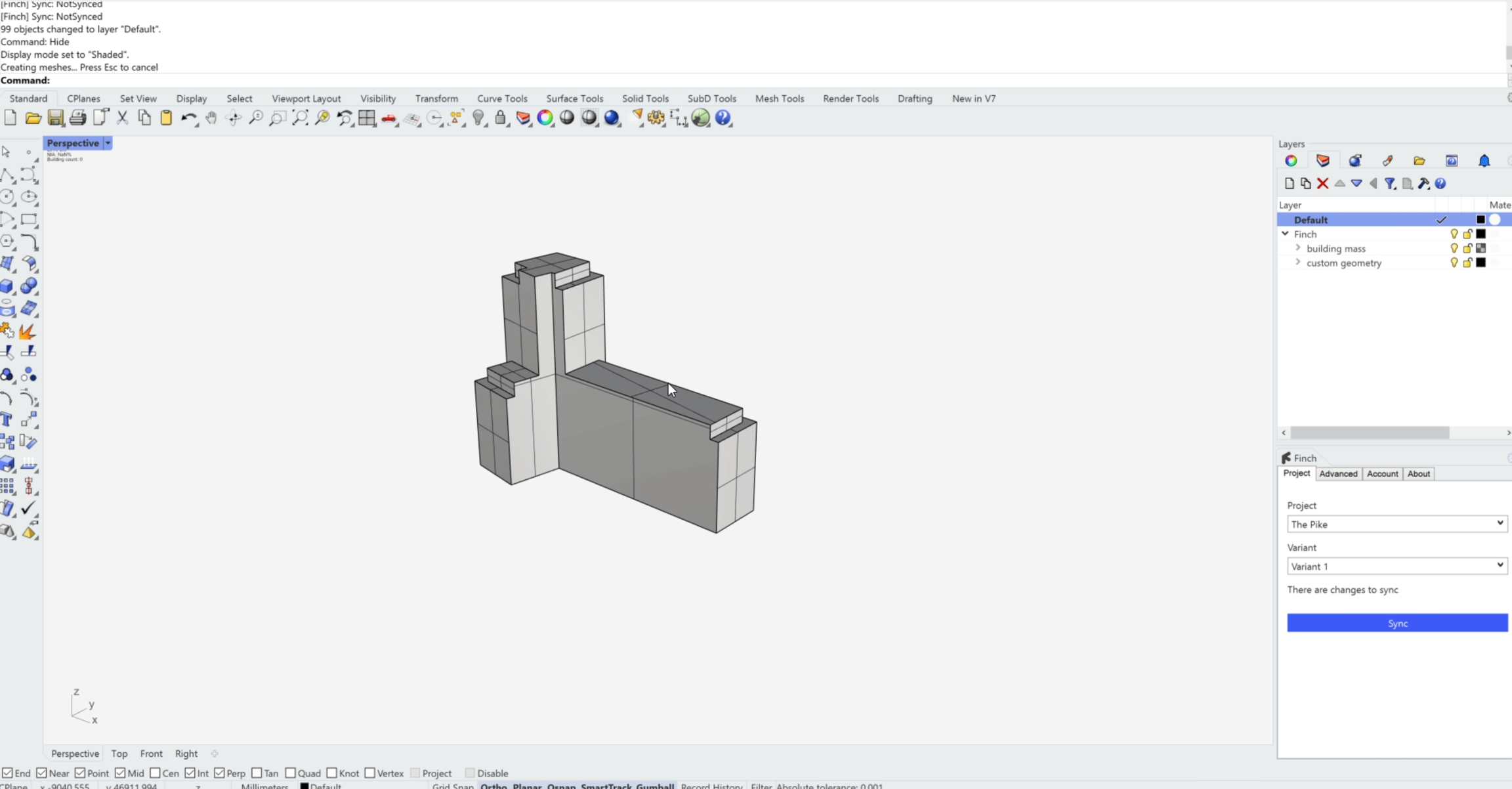Click the custom geometry layer color swatch
The image size is (1512, 789).
tap(1480, 263)
